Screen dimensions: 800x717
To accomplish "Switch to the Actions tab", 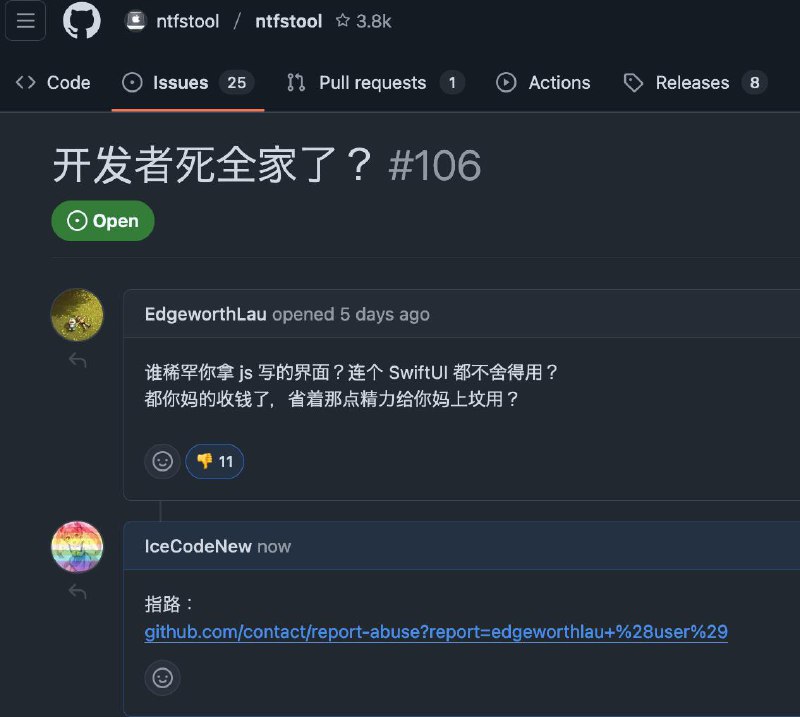I will pos(543,83).
